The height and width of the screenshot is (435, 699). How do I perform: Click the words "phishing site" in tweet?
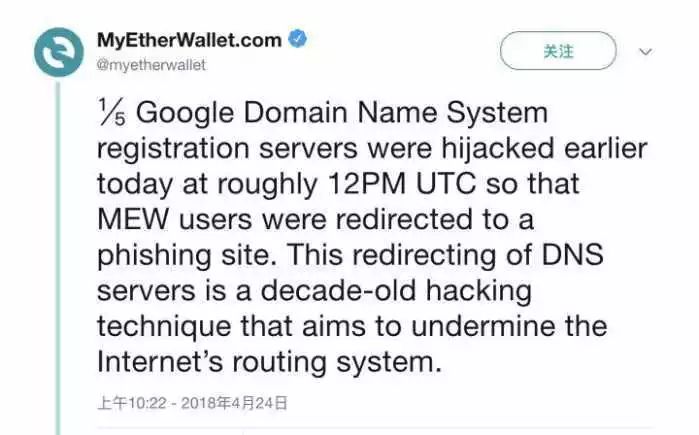pos(184,255)
